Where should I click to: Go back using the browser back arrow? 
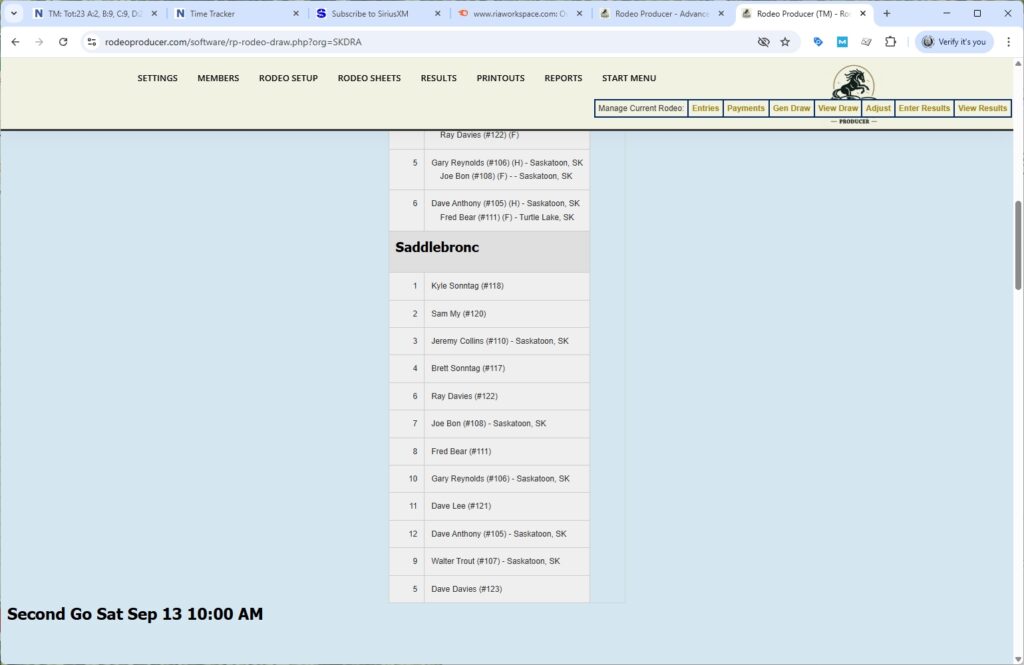14,42
